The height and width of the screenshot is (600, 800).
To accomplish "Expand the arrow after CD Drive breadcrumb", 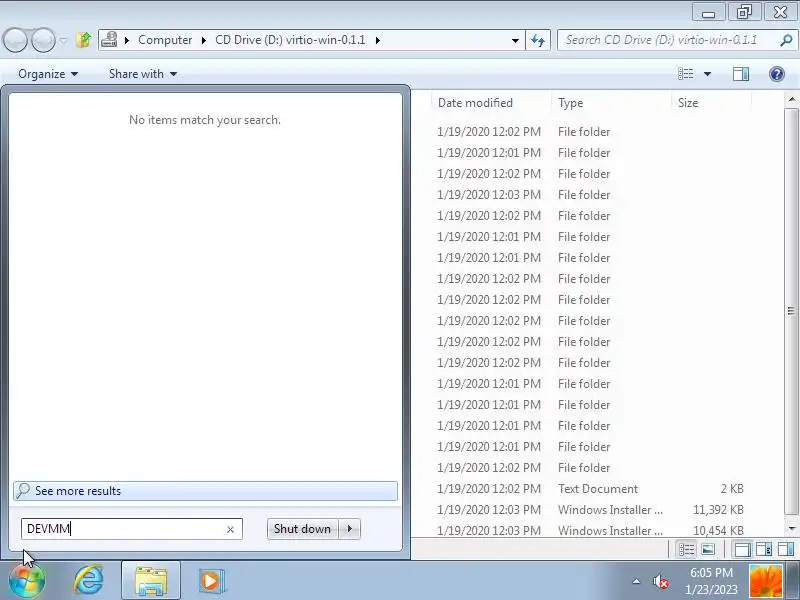I will 378,40.
